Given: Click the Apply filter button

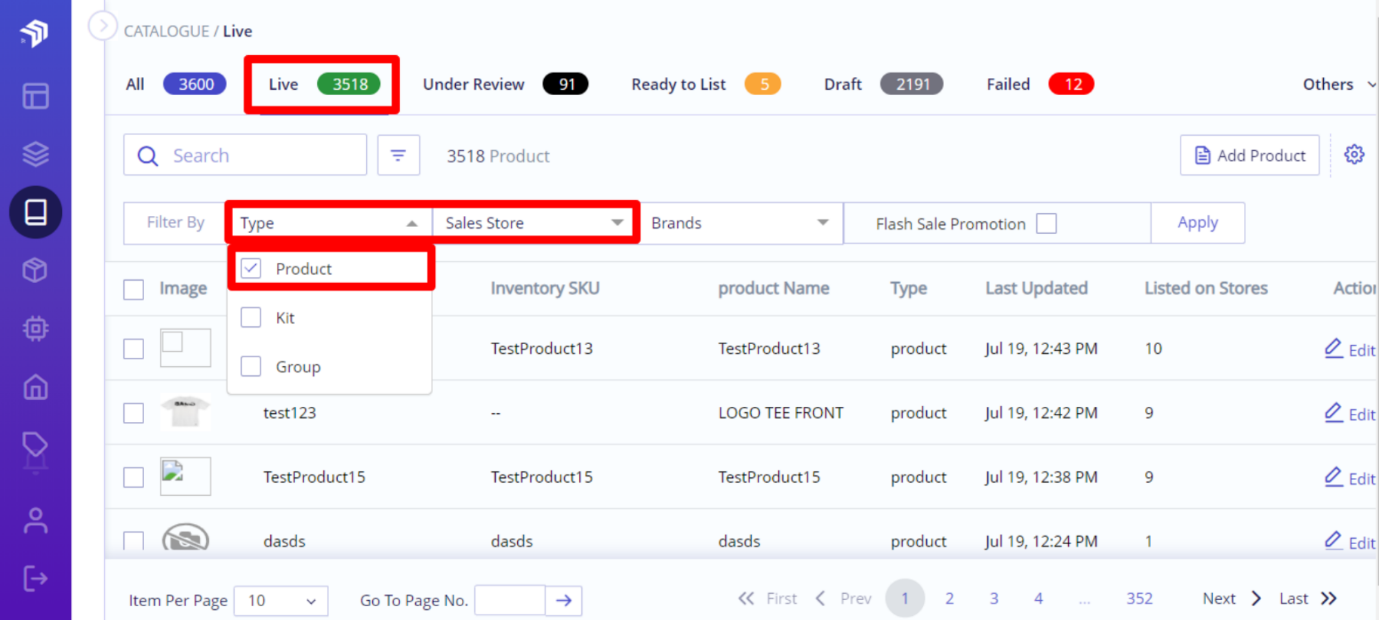Looking at the screenshot, I should coord(1198,223).
